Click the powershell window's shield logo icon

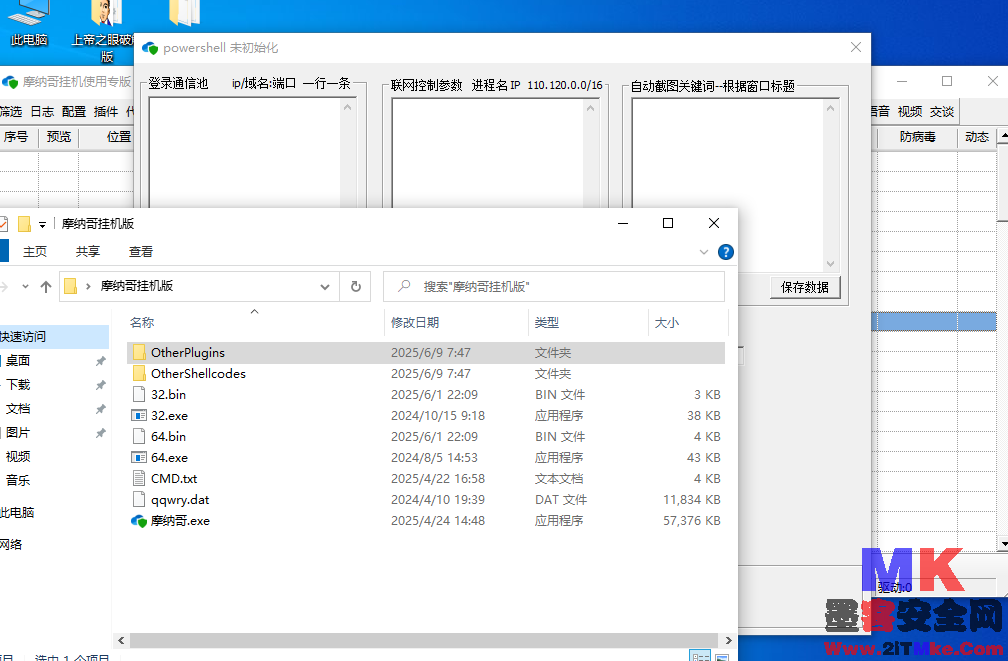[150, 48]
